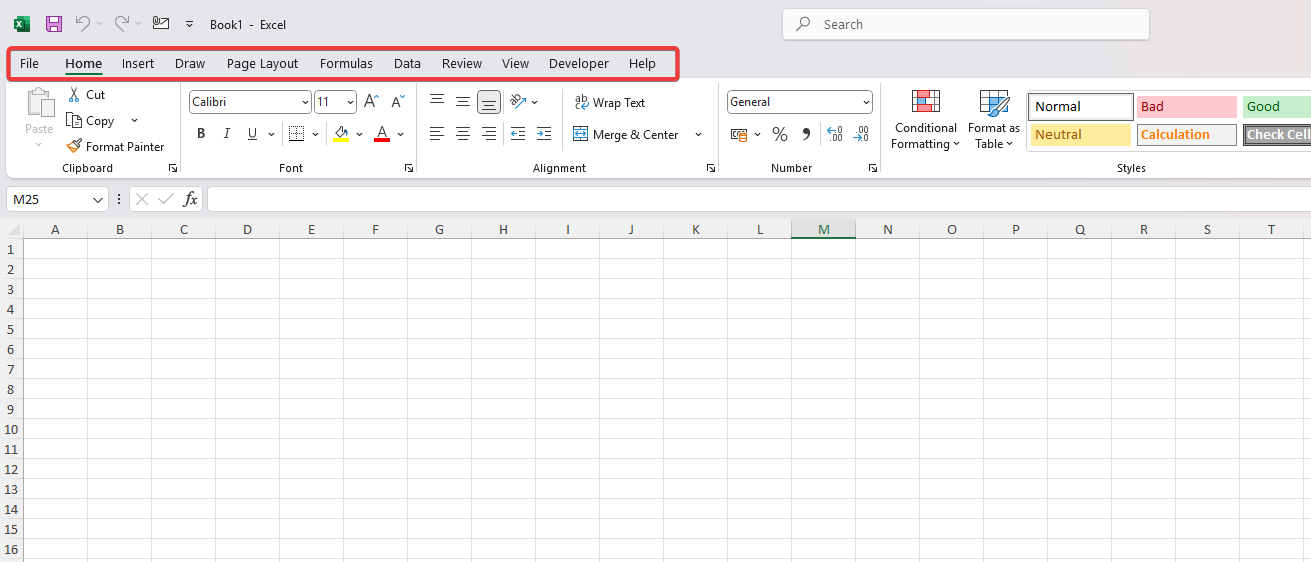Viewport: 1311px width, 562px height.
Task: Click the Orientation text rotation icon
Action: pos(517,101)
